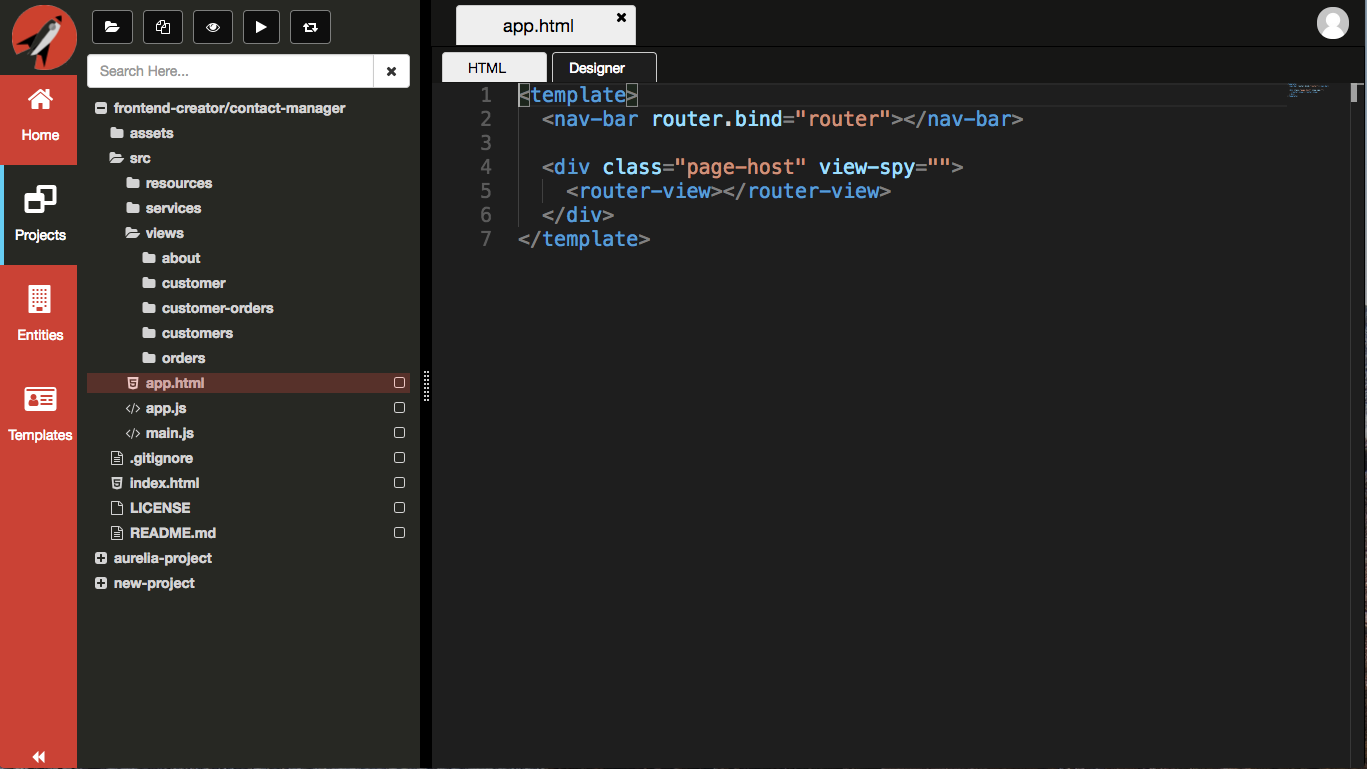Tick the checkbox for app.js

pos(399,408)
